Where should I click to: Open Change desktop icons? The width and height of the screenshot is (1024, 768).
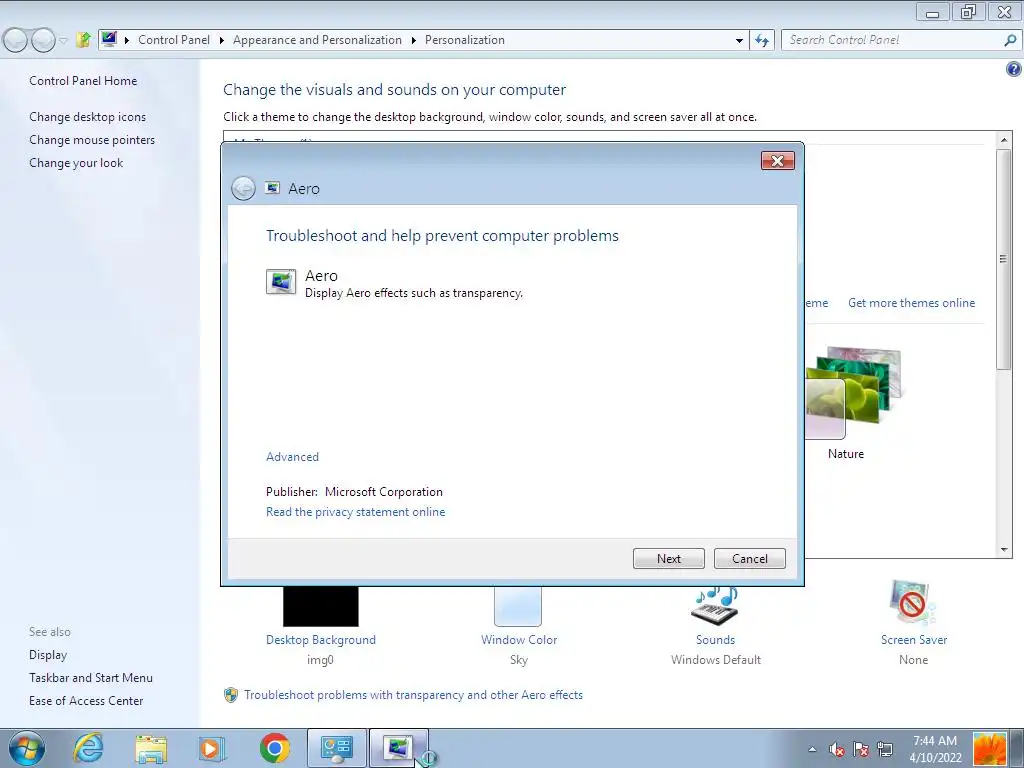click(x=88, y=117)
